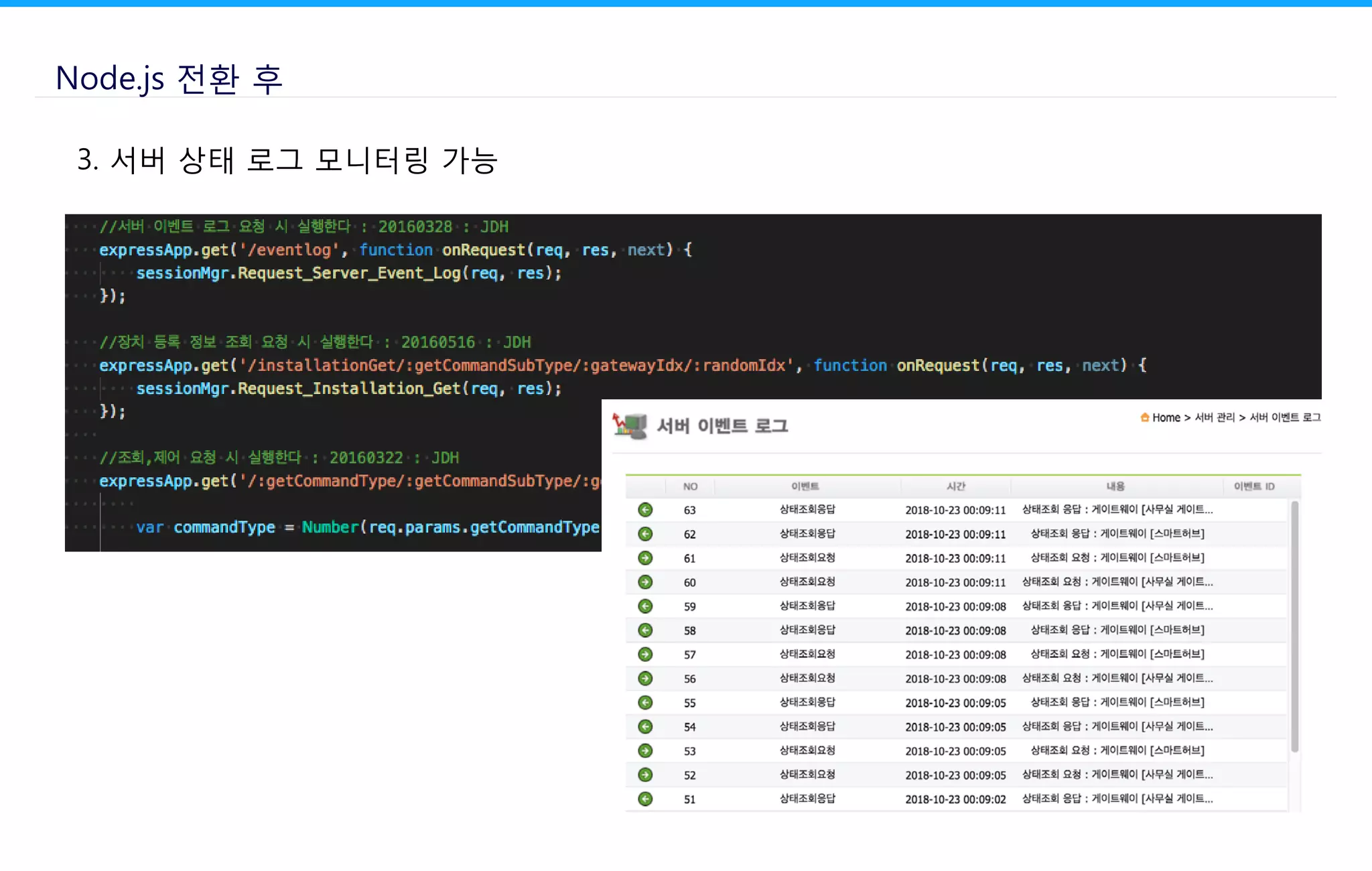Click 상태조회응답 event in row 62
The width and height of the screenshot is (1372, 871).
coord(807,534)
